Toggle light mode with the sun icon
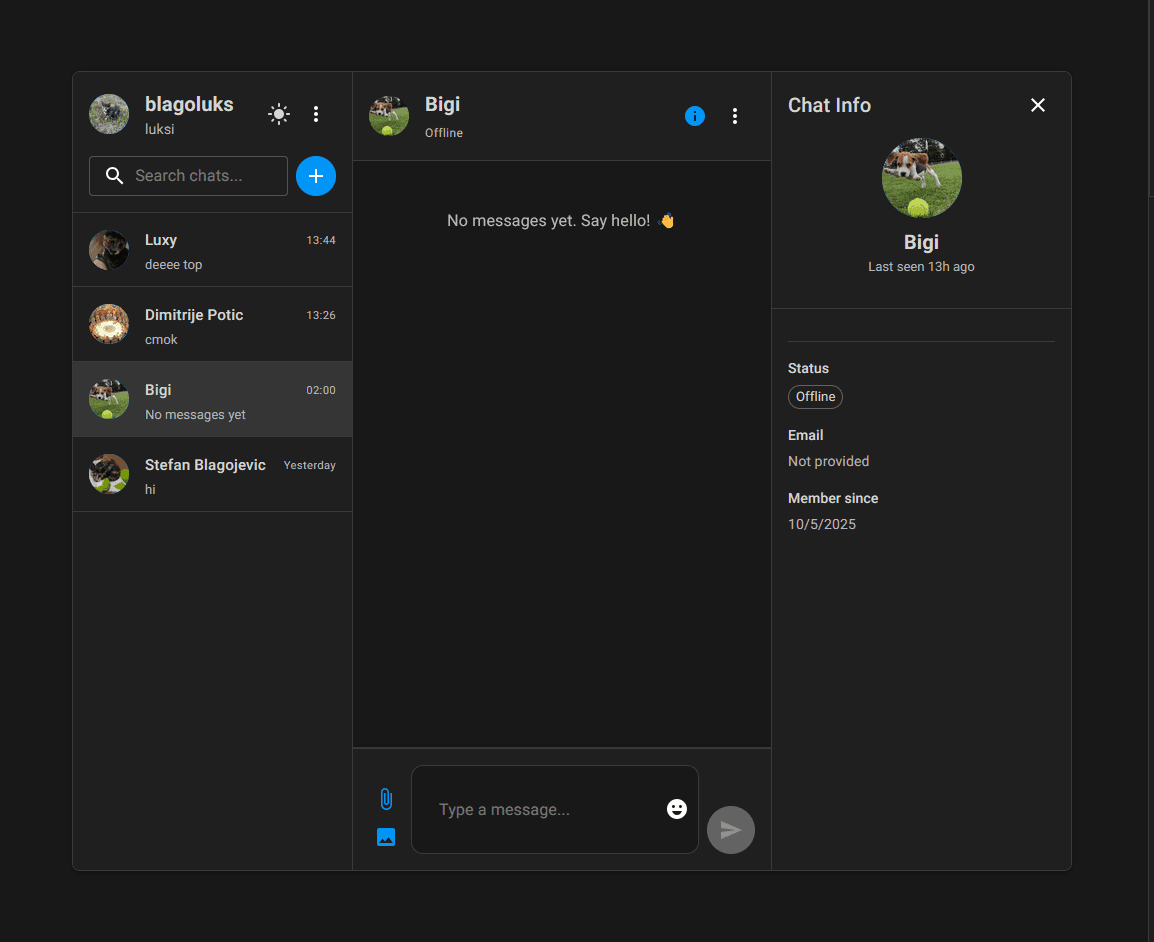Viewport: 1154px width, 942px height. click(x=279, y=114)
